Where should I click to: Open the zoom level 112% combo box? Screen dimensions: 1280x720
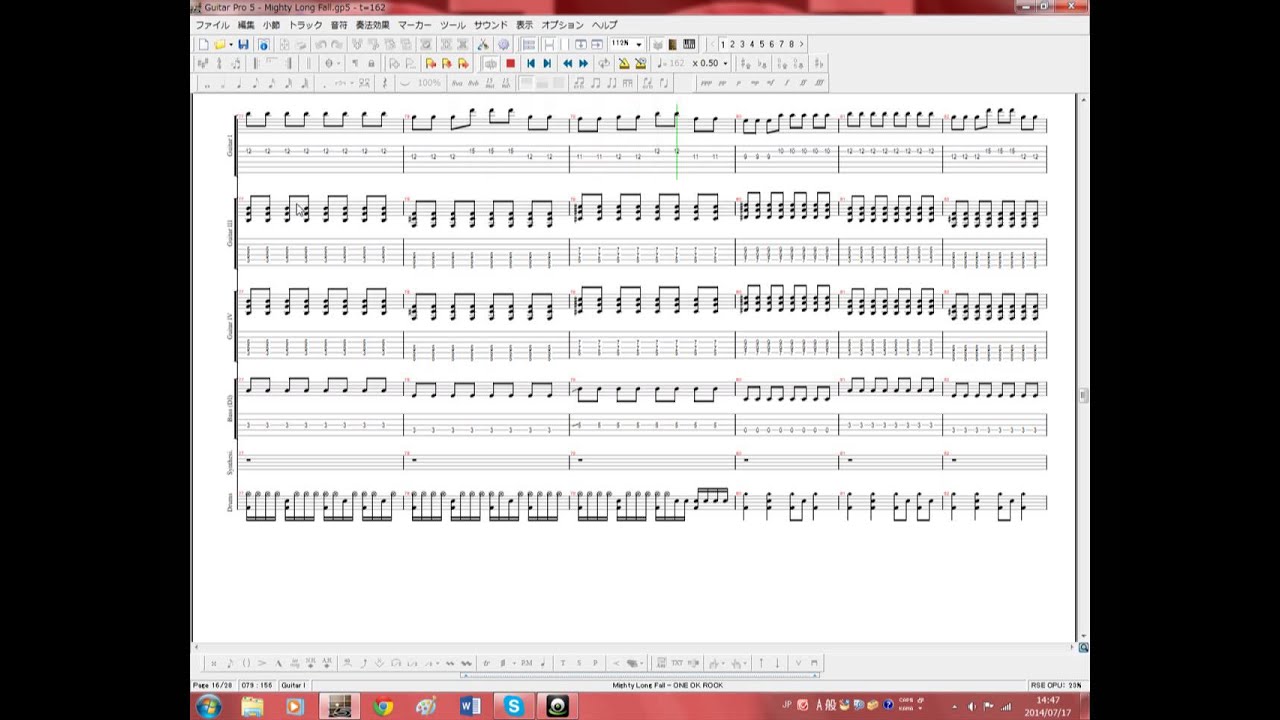[626, 44]
